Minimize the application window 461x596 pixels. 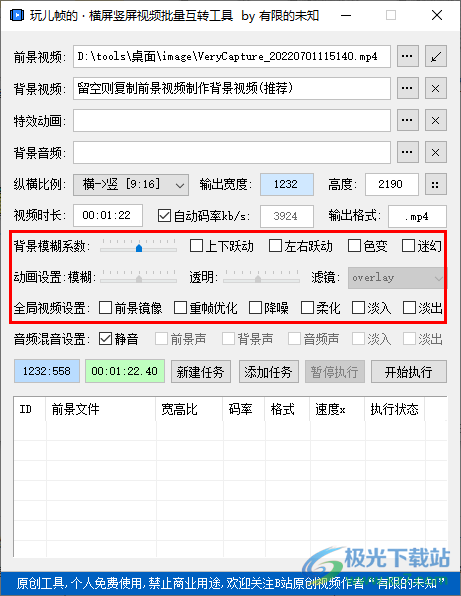coord(346,16)
